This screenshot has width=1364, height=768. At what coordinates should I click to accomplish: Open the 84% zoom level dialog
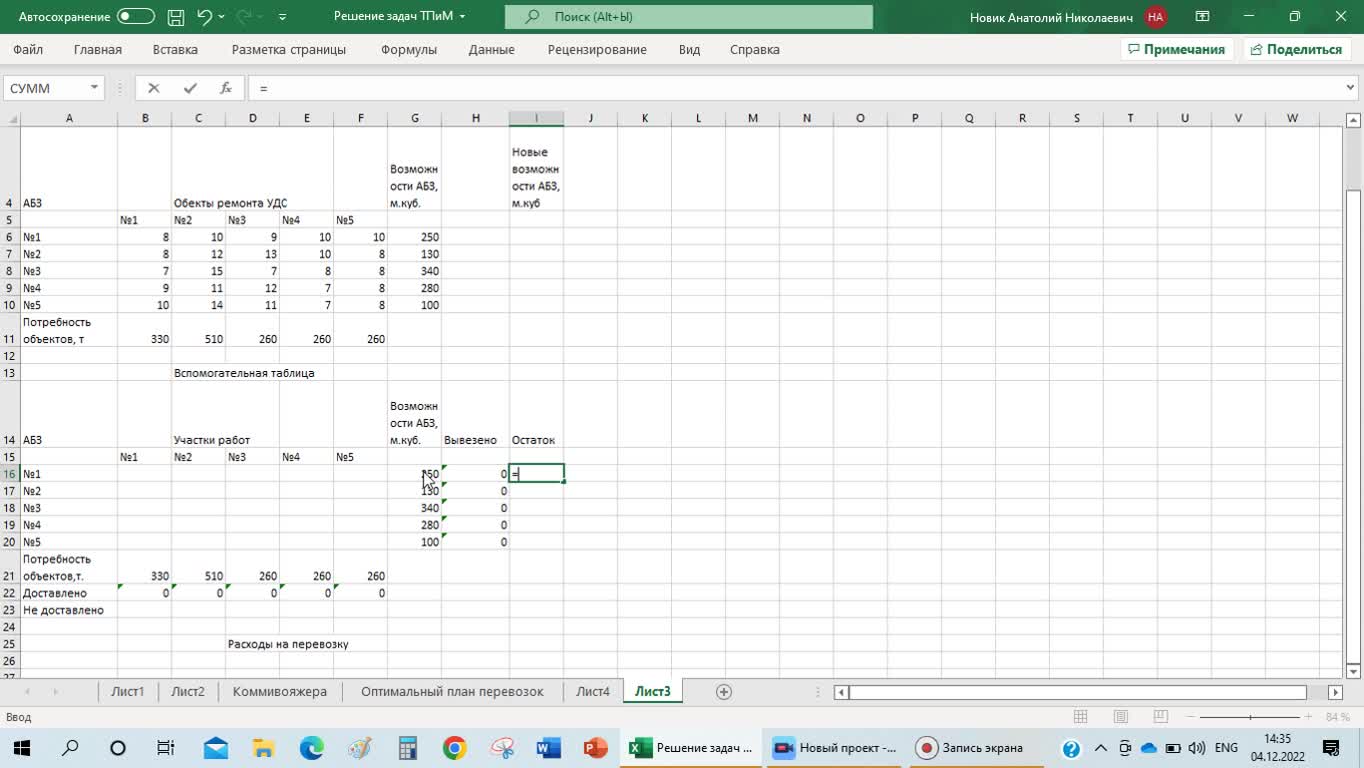[x=1337, y=717]
